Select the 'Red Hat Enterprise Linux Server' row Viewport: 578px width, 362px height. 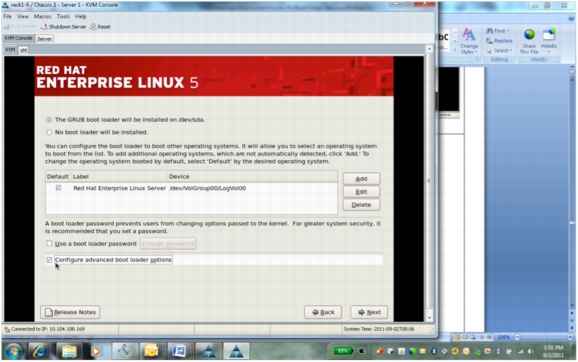[x=191, y=188]
